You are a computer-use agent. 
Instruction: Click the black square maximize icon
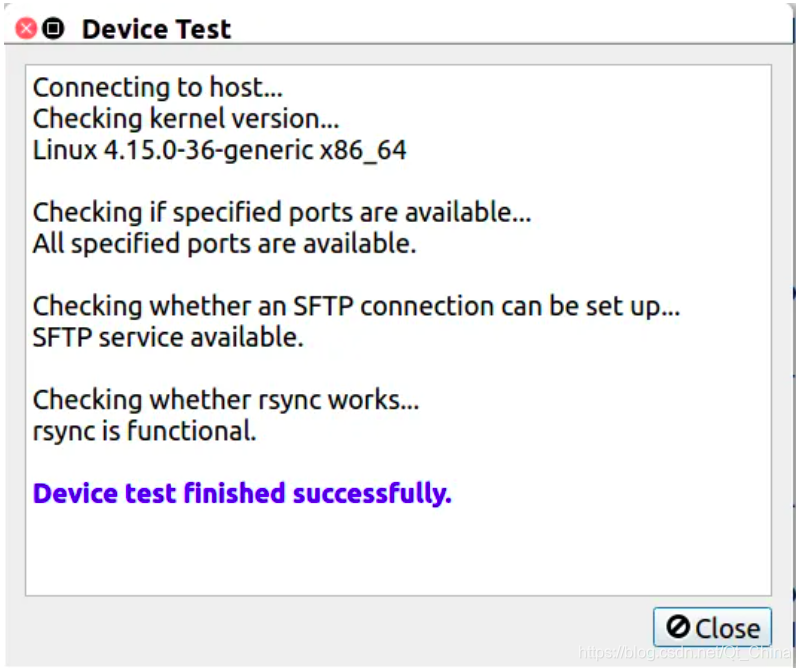click(x=53, y=29)
